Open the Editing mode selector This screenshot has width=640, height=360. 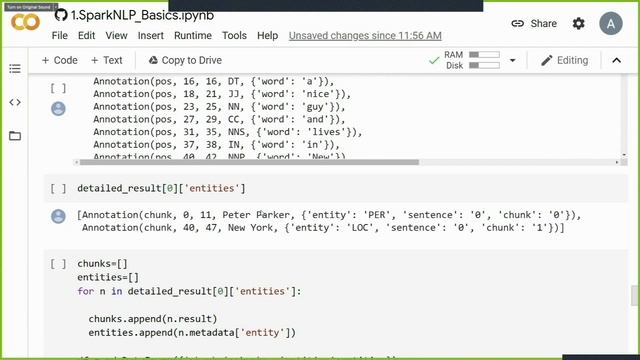[x=565, y=60]
